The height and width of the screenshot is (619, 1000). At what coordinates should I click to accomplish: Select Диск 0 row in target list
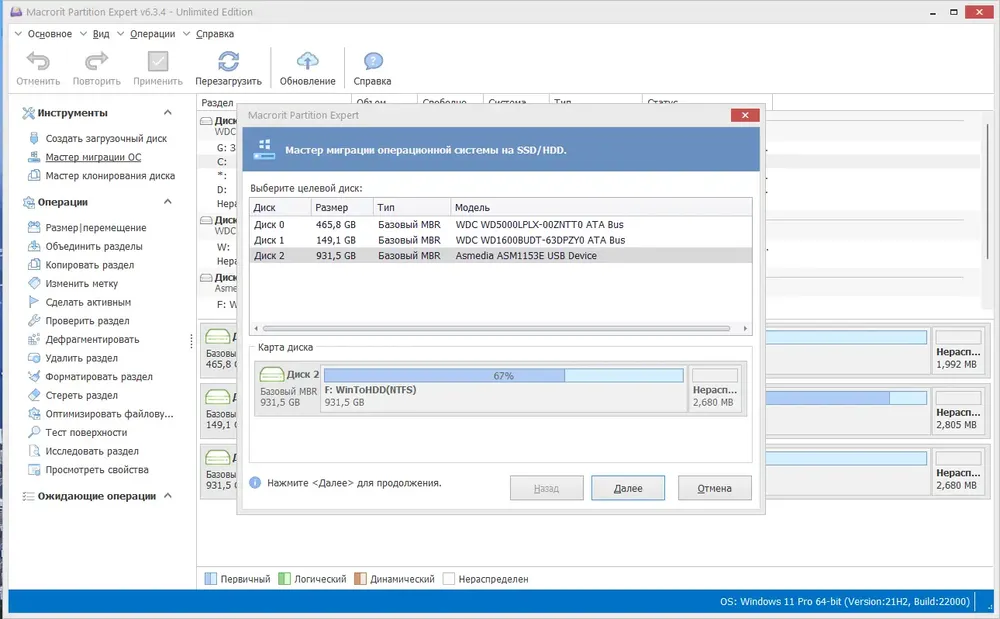[501, 224]
